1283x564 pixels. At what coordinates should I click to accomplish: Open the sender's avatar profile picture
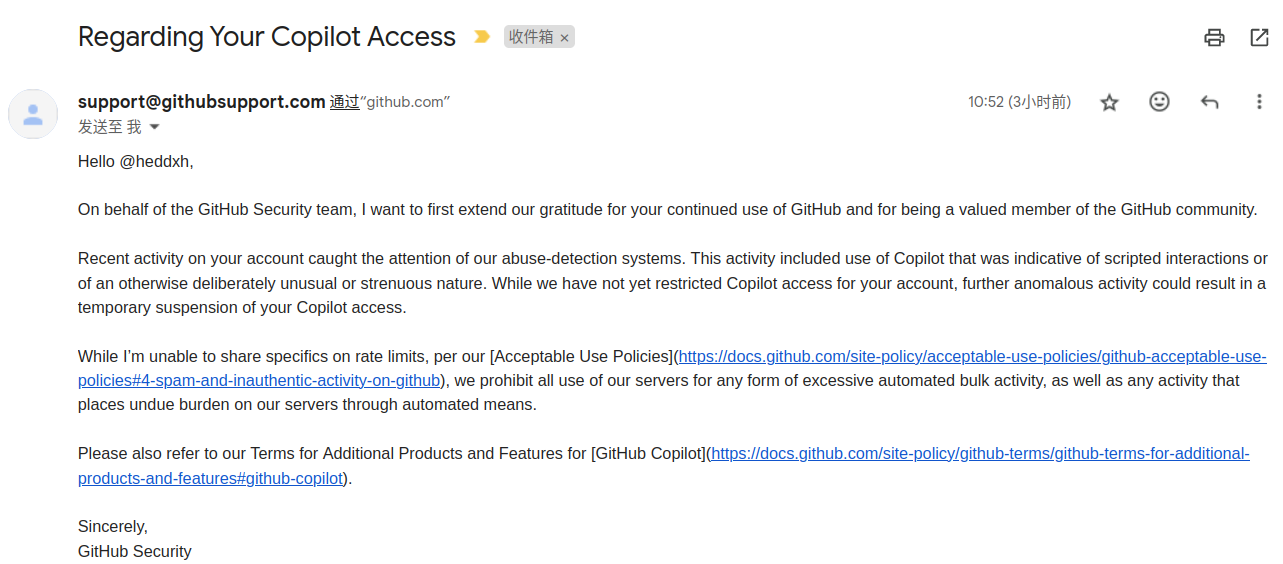pos(33,113)
